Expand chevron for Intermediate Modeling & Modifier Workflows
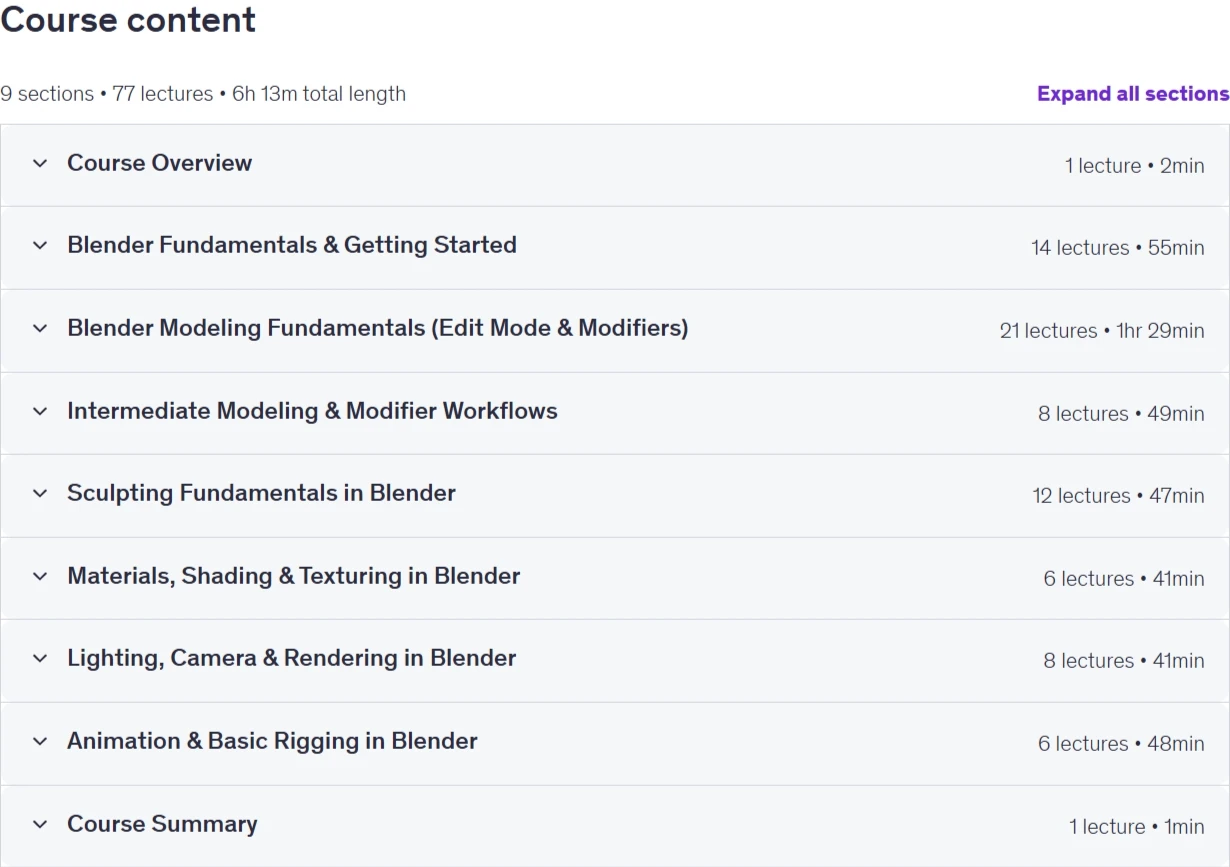The height and width of the screenshot is (867, 1230). click(x=40, y=411)
